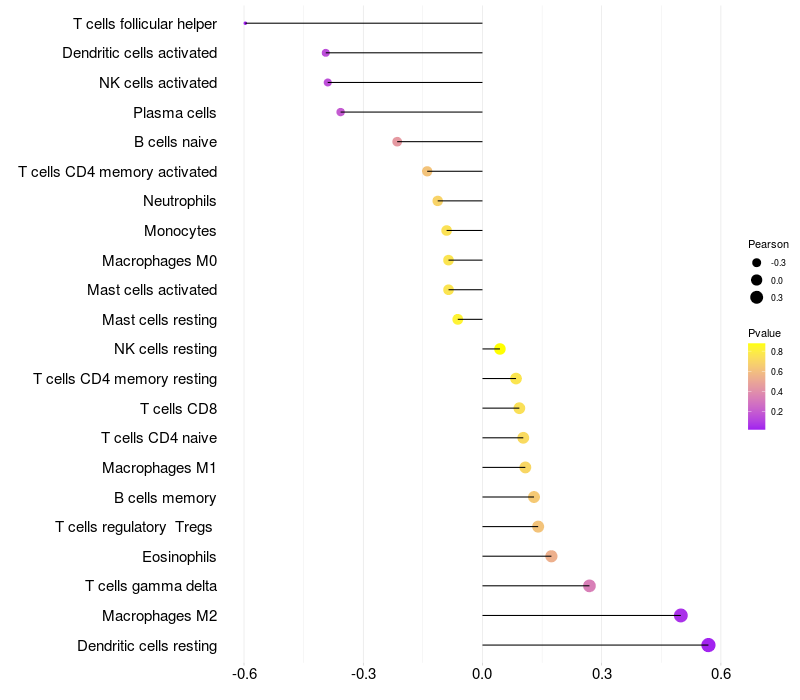Click the -0.6 x-axis tick label

[244, 674]
